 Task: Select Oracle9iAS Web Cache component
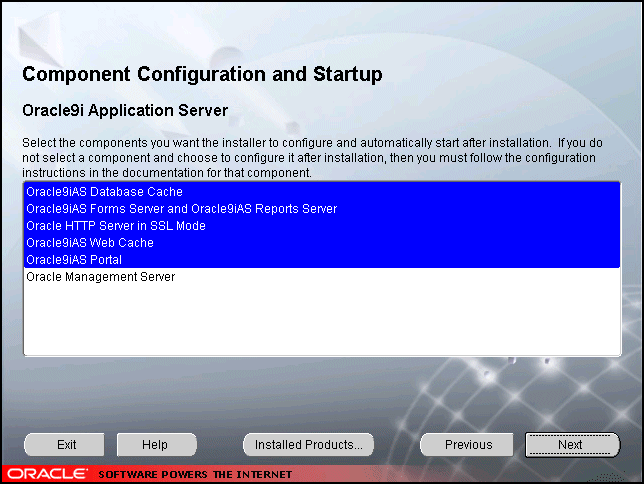point(322,243)
